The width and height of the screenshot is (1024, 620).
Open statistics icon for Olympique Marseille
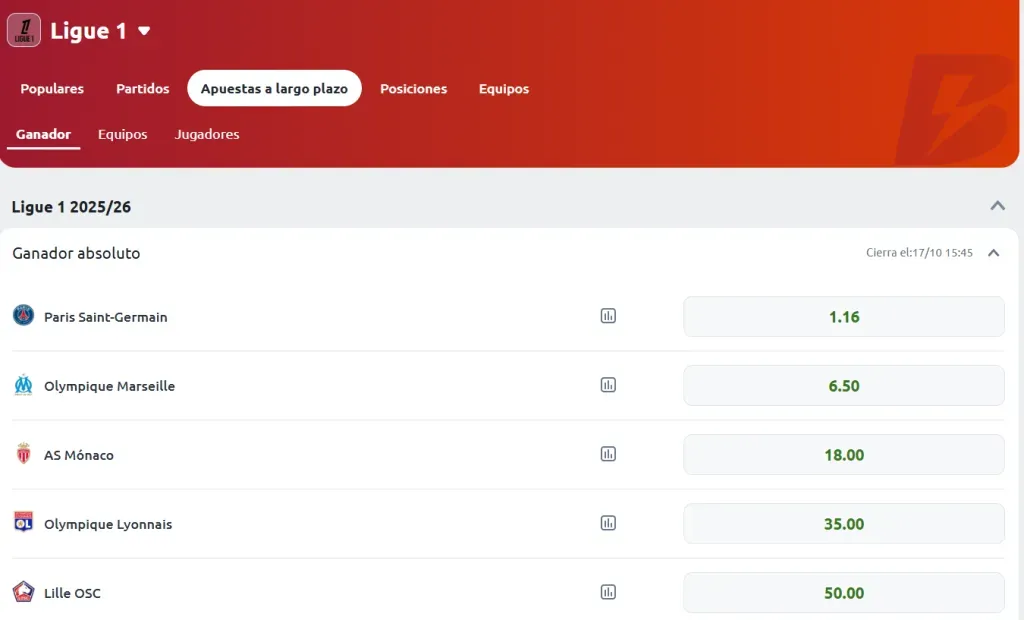coord(608,385)
